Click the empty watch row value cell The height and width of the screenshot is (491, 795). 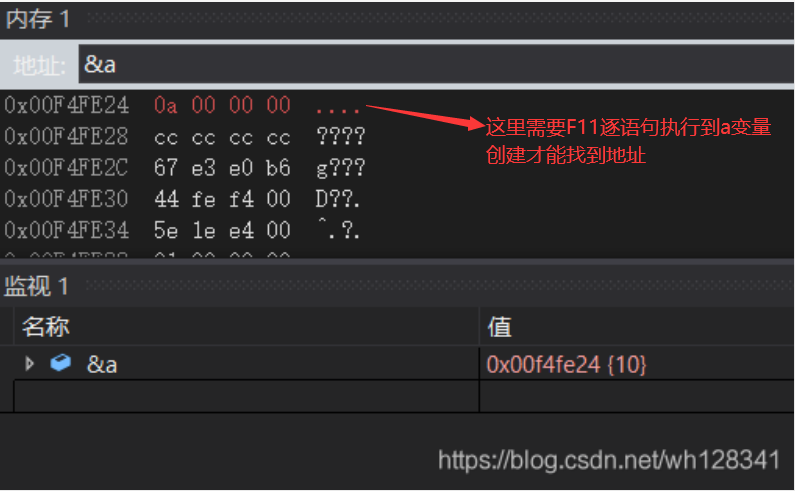click(x=637, y=396)
